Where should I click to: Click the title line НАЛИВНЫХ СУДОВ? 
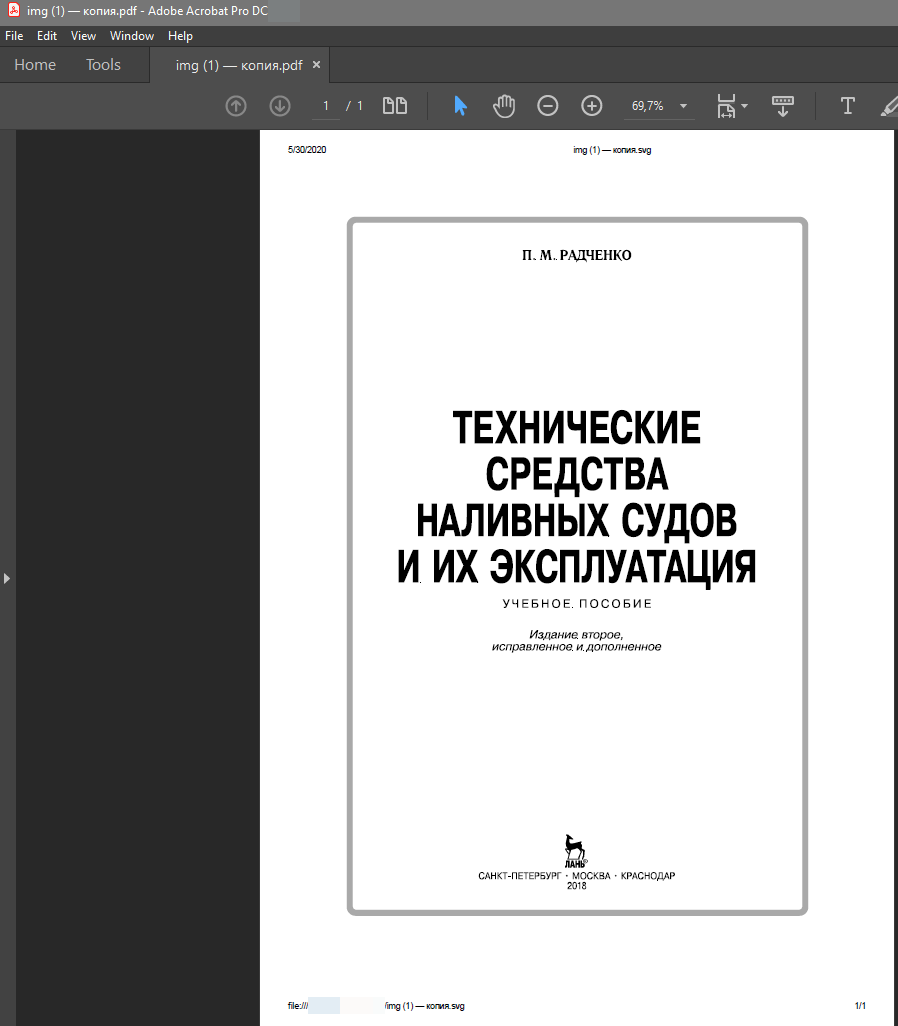577,521
